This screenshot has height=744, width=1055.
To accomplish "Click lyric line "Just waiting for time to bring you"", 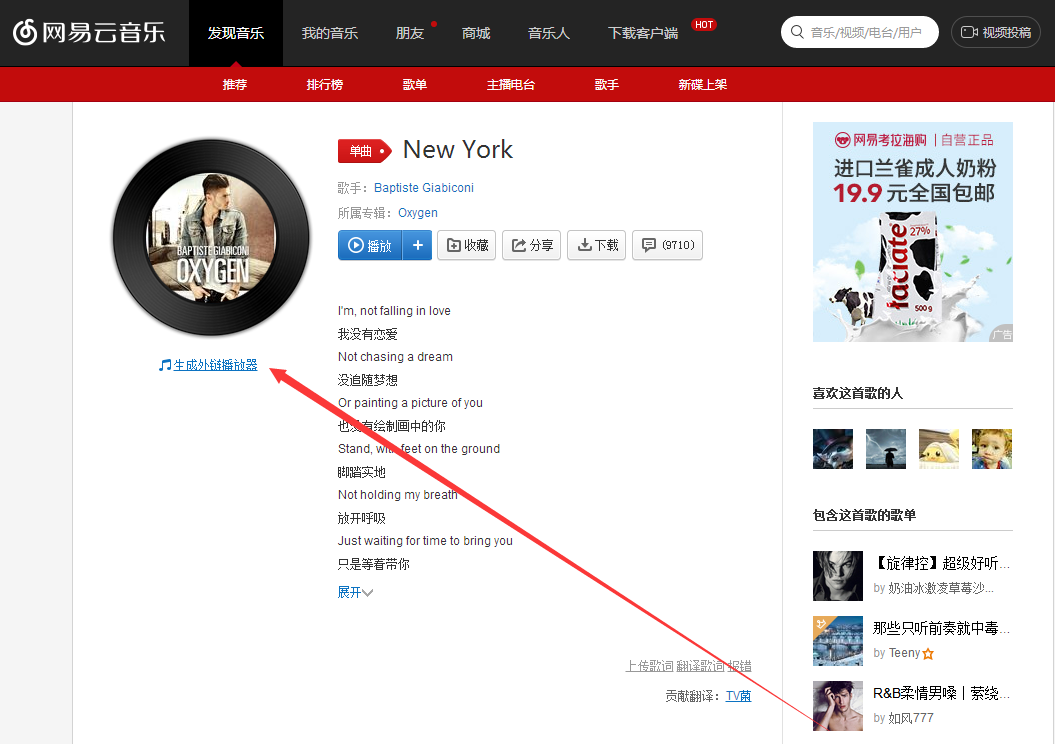I will click(x=425, y=541).
